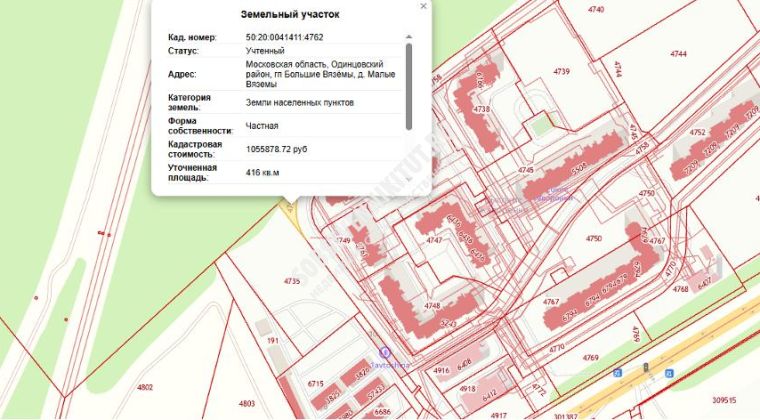
Task: Select parcel 4917 on the map
Action: point(498,415)
